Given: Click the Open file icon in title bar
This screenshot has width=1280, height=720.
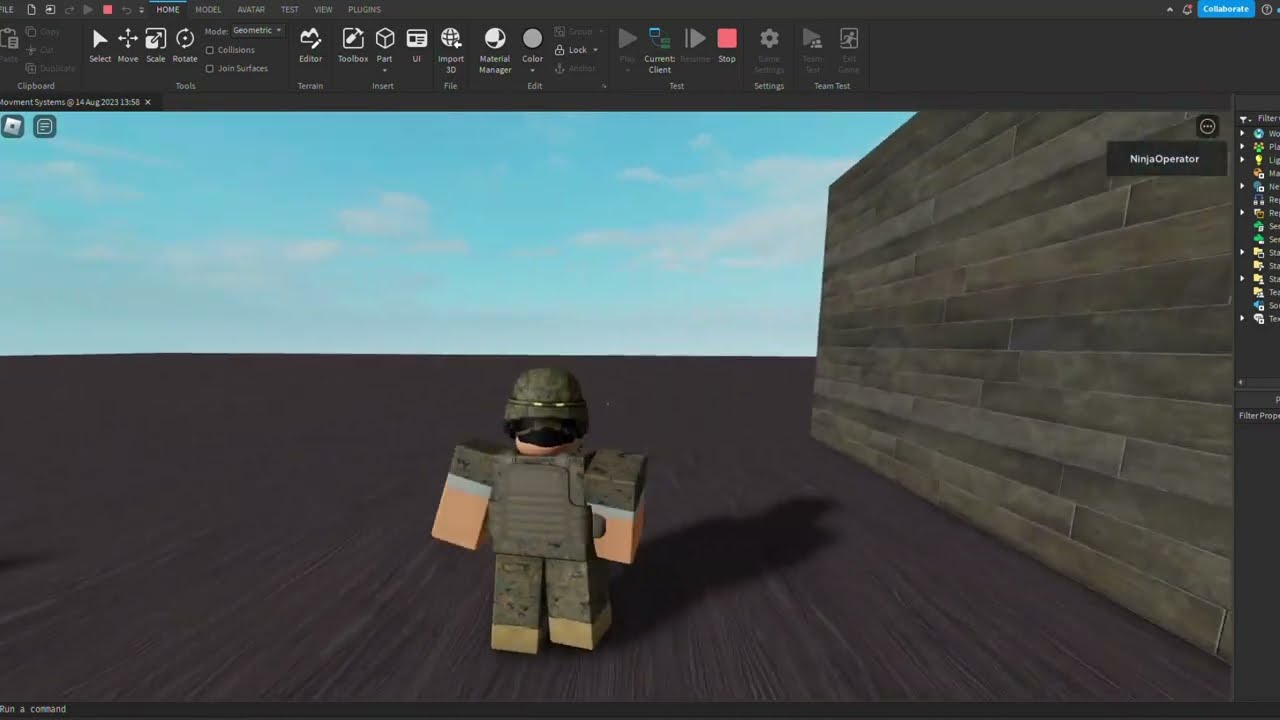Looking at the screenshot, I should point(50,9).
